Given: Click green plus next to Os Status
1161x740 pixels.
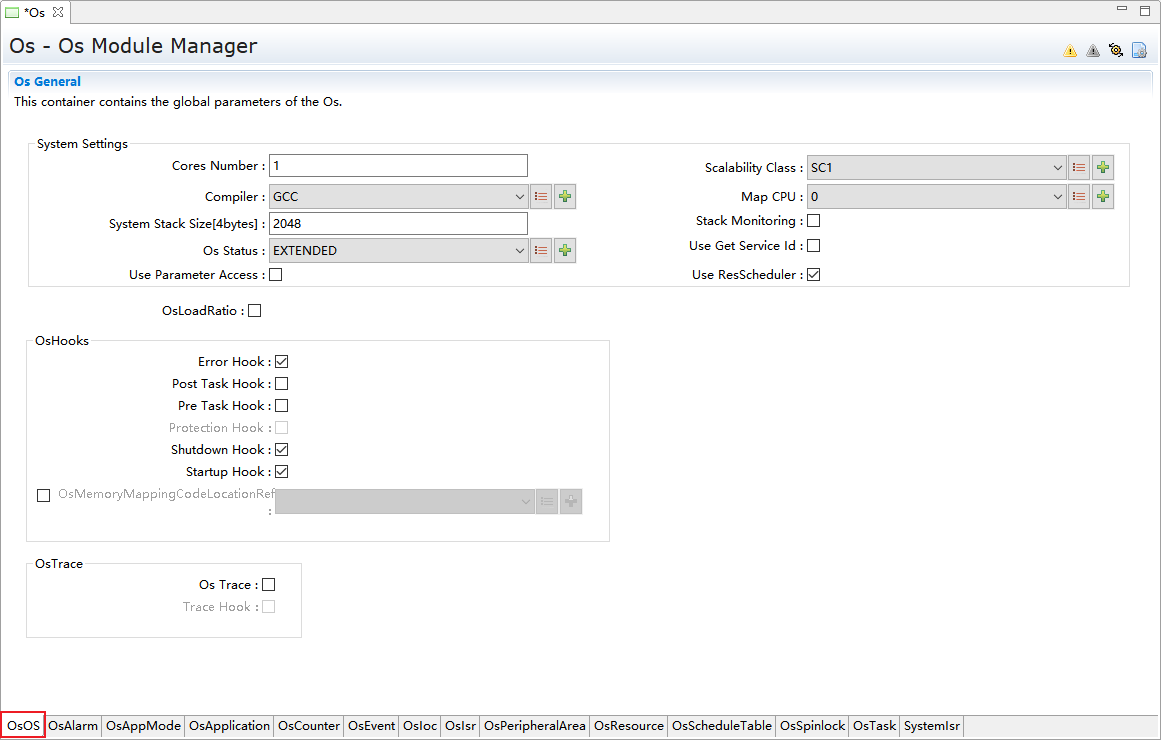Looking at the screenshot, I should (565, 251).
